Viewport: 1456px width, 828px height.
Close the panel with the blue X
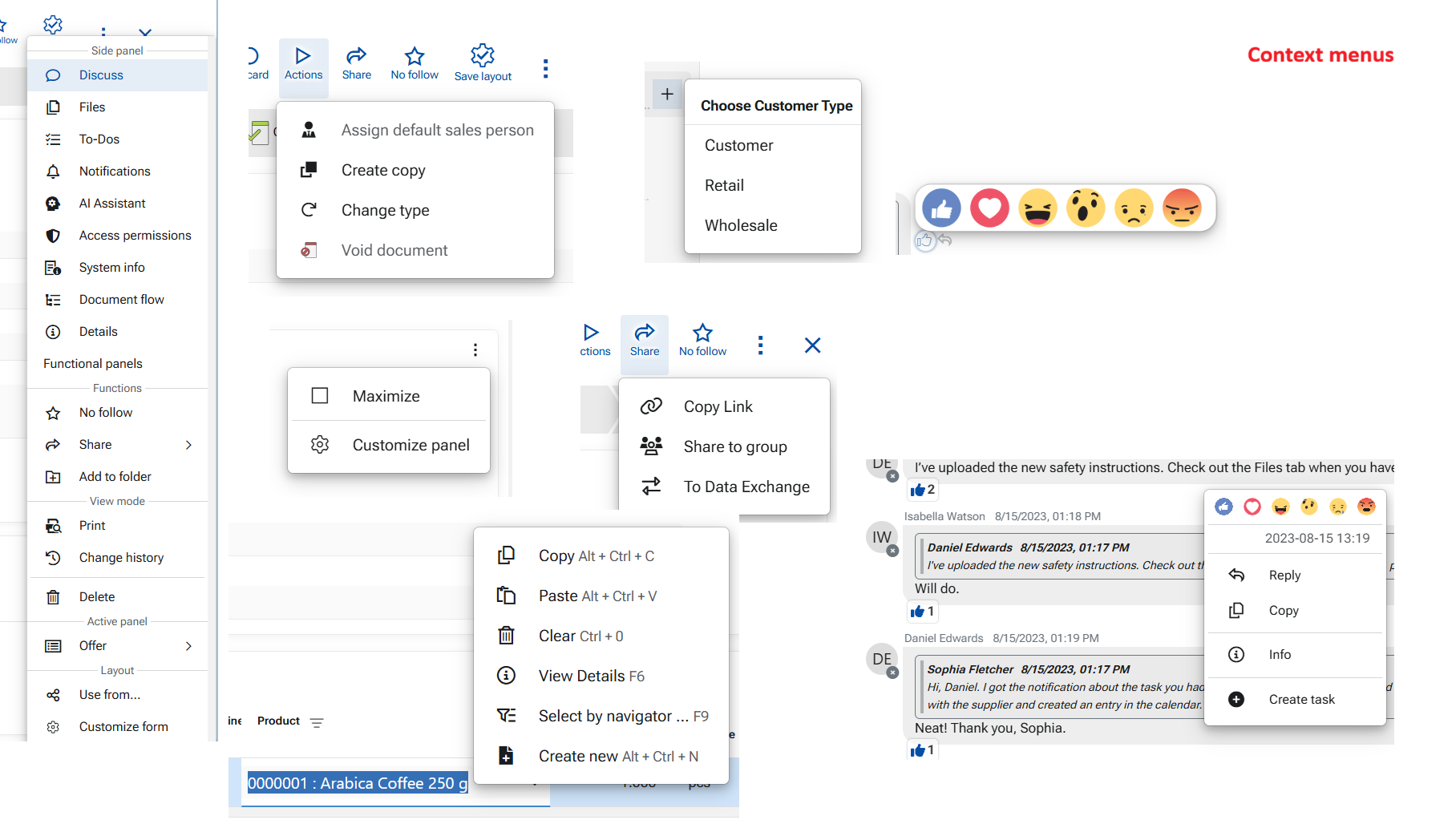pyautogui.click(x=812, y=345)
